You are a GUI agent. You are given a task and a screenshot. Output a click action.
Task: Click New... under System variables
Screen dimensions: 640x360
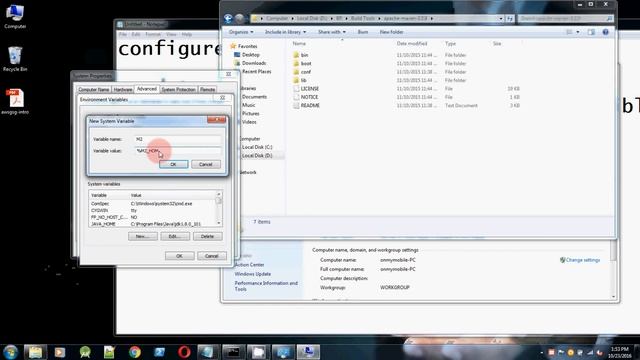(x=142, y=236)
